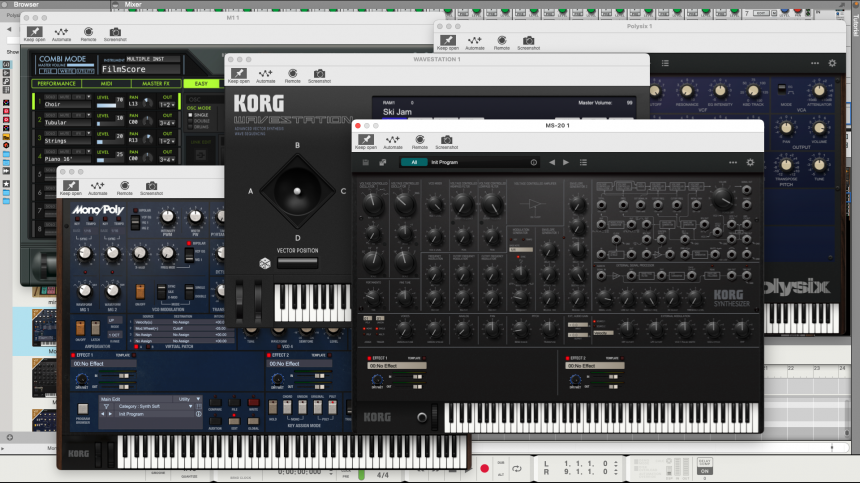Open Utility dropdown in Mono/Poly
860x483 pixels.
pyautogui.click(x=189, y=399)
